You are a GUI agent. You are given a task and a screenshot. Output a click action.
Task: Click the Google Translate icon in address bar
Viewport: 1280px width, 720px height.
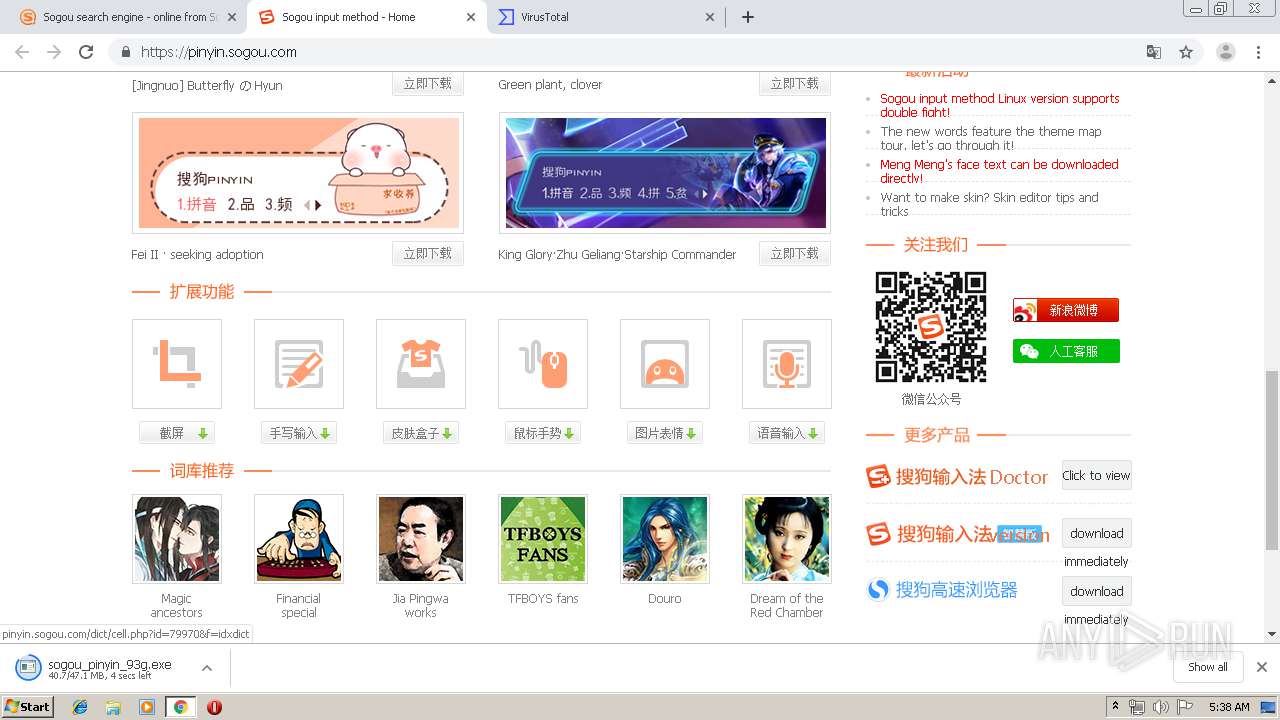[x=1154, y=52]
